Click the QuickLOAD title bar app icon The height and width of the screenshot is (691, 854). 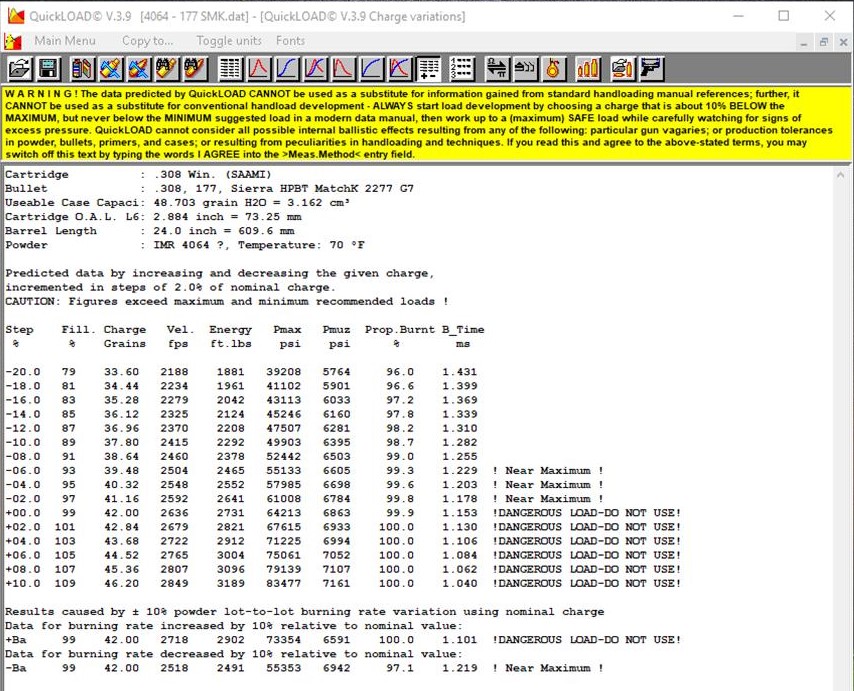[16, 16]
